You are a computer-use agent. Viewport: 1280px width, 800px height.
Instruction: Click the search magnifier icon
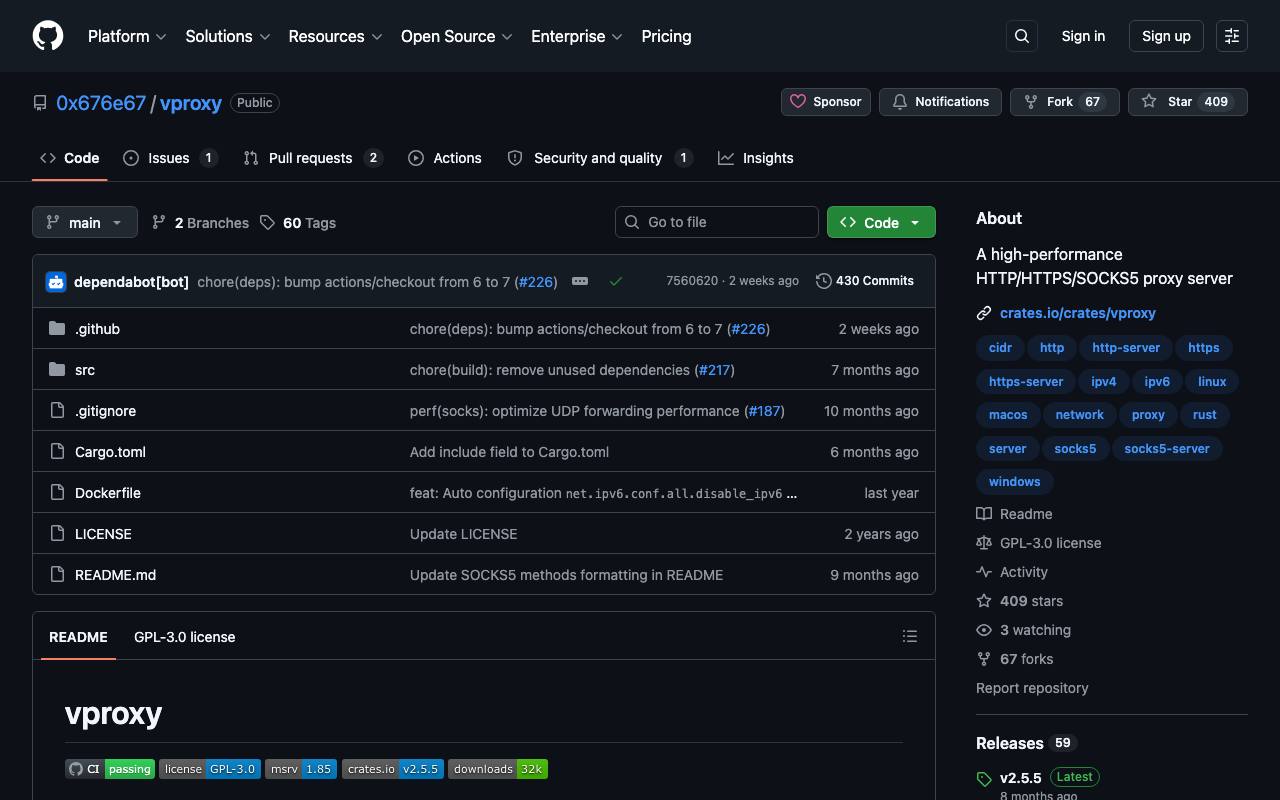pos(1022,36)
